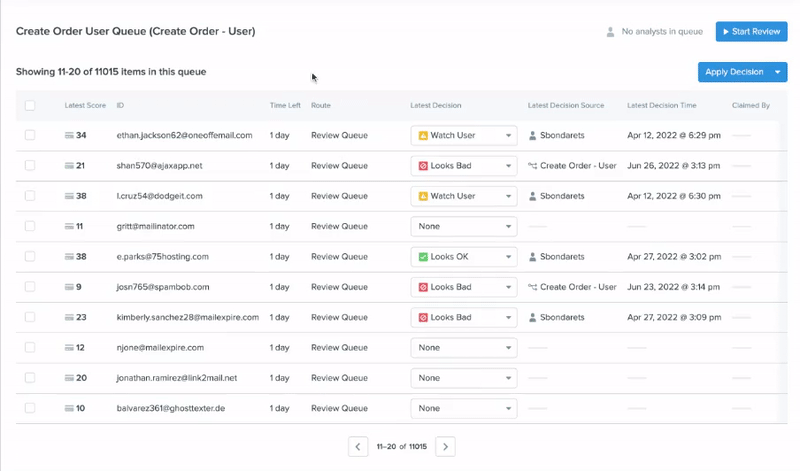Click the score icon next to score 9
The image size is (800, 471).
coord(69,287)
